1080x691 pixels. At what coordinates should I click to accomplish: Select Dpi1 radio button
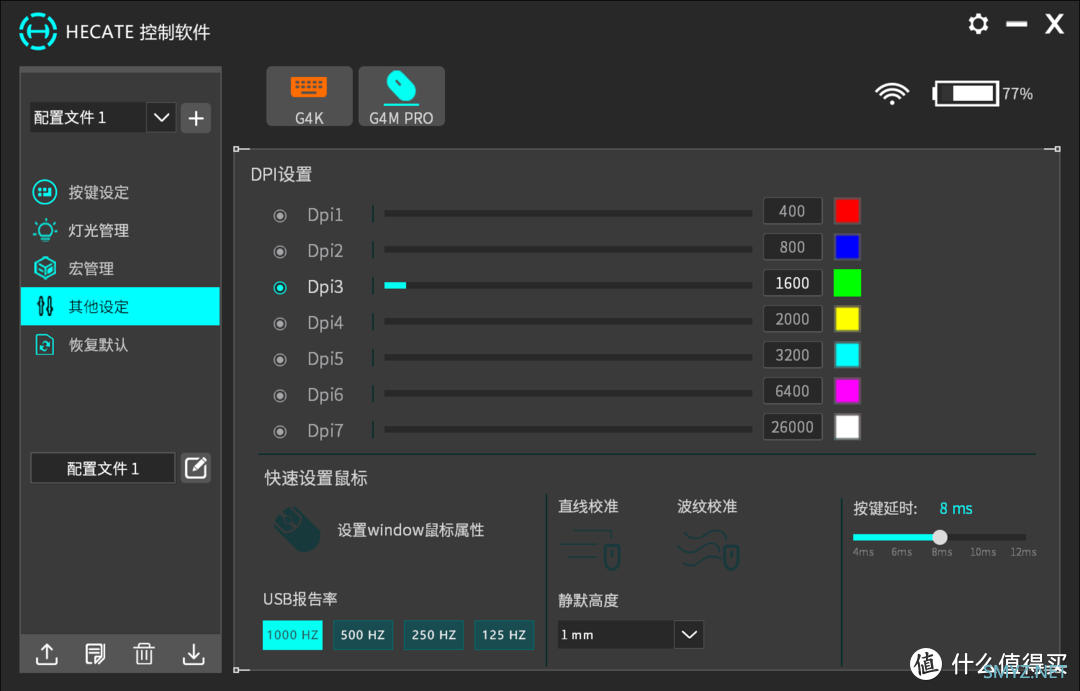[x=280, y=216]
